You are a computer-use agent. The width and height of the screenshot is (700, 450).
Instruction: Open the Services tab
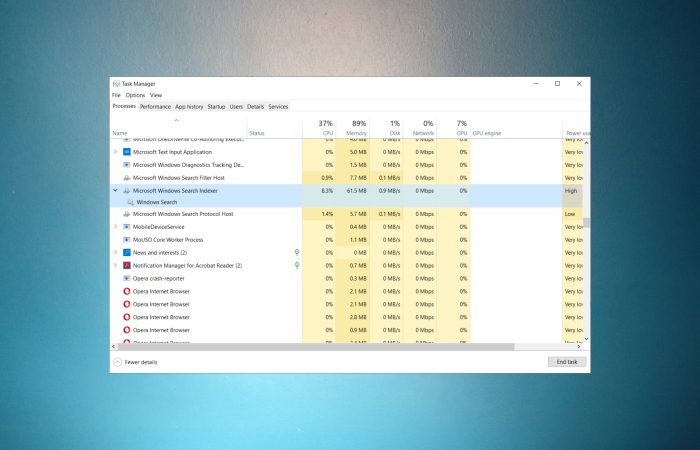click(279, 107)
